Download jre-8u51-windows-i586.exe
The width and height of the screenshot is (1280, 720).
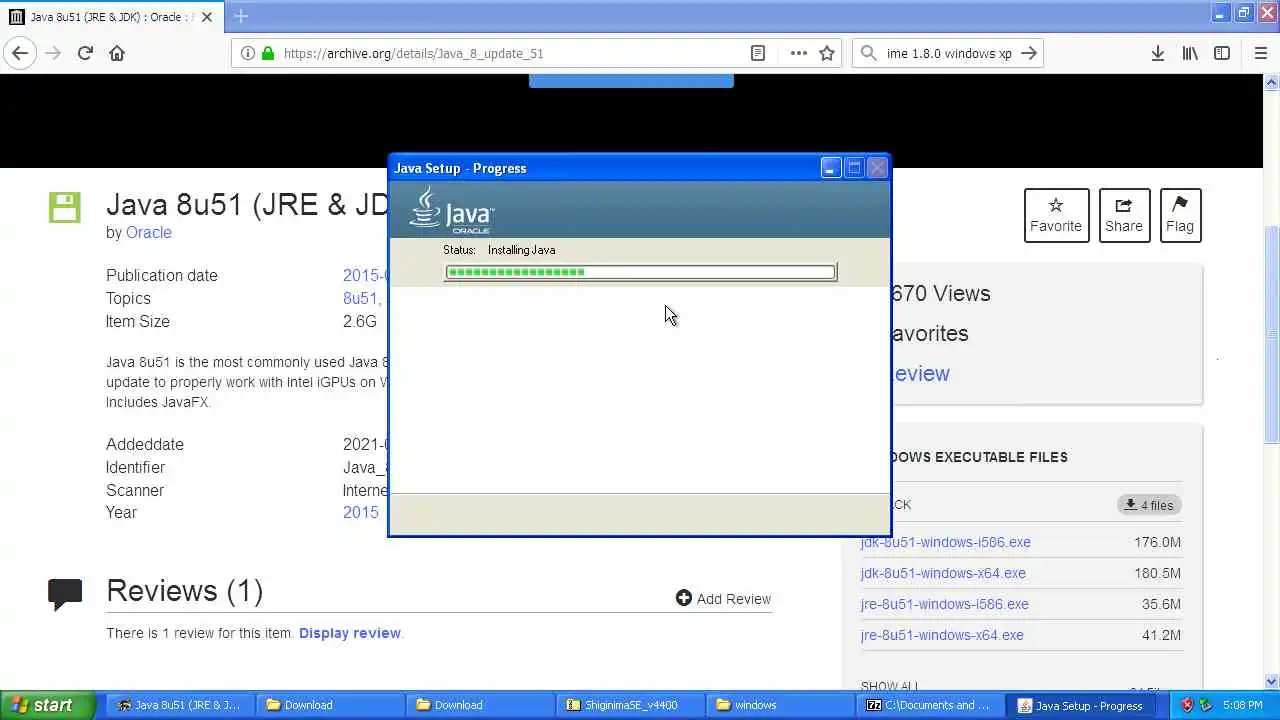coord(944,604)
